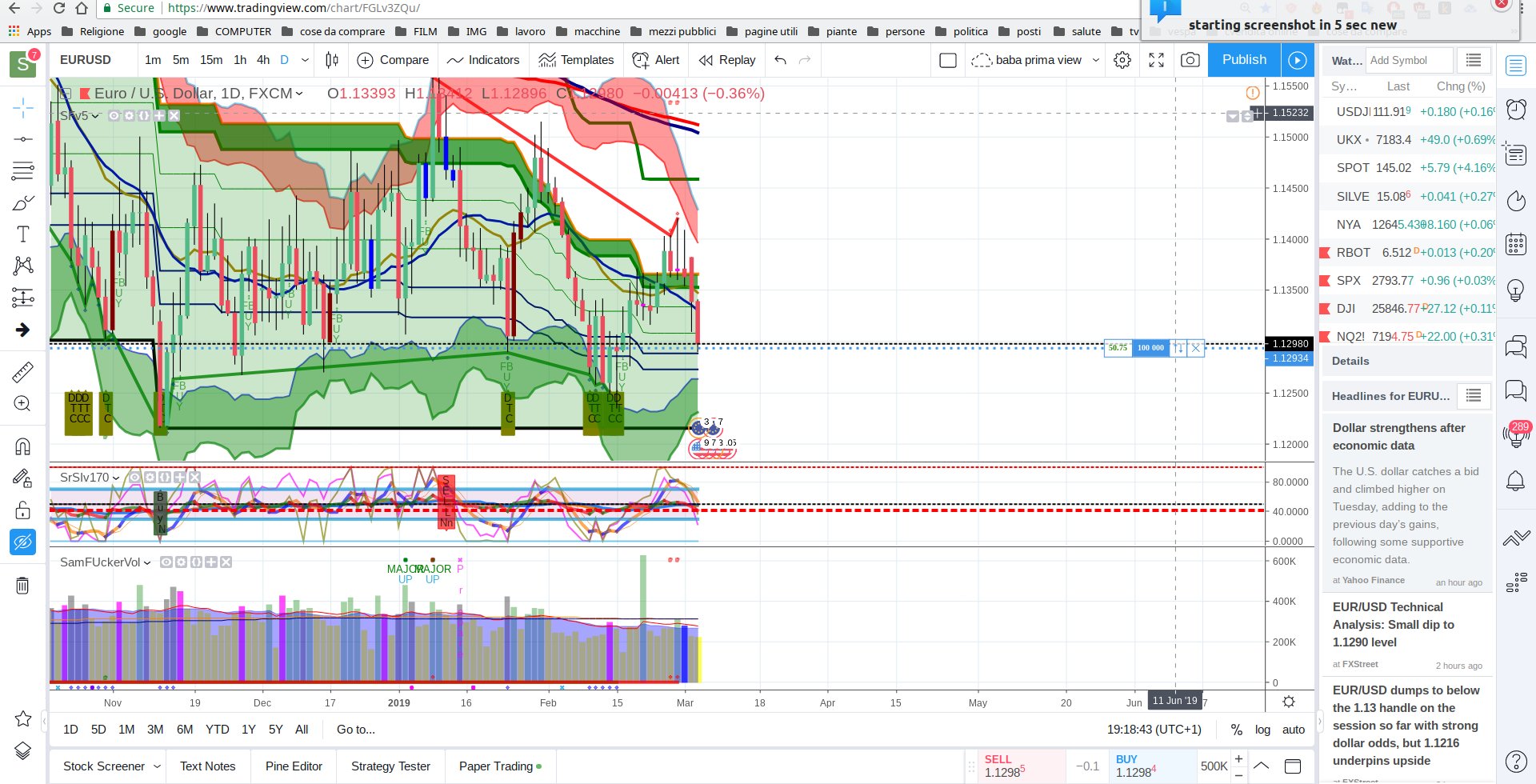
Task: Open favorites star at left toolbar bottom
Action: point(22,718)
